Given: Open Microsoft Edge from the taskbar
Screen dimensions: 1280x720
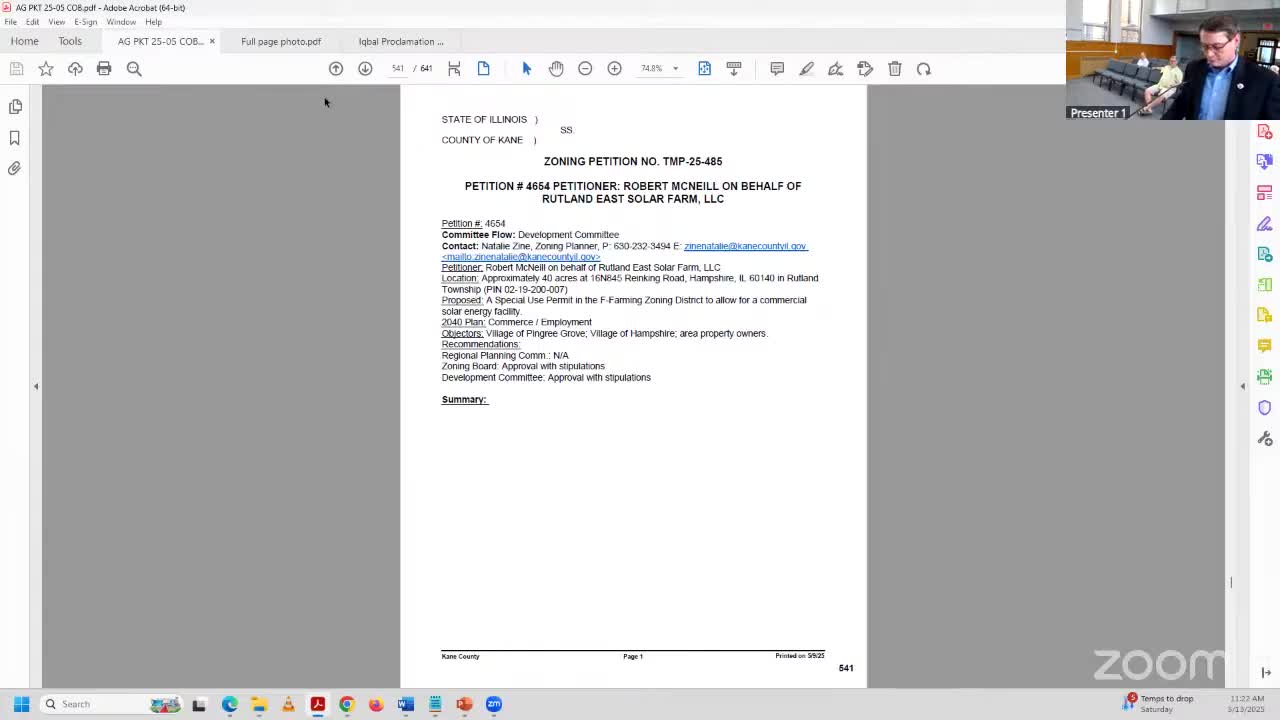Looking at the screenshot, I should [229, 704].
